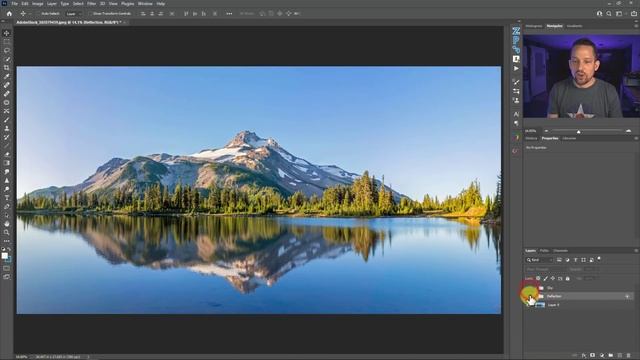Open Layers panel flyout menu
This screenshot has height=360, width=640.
point(636,251)
